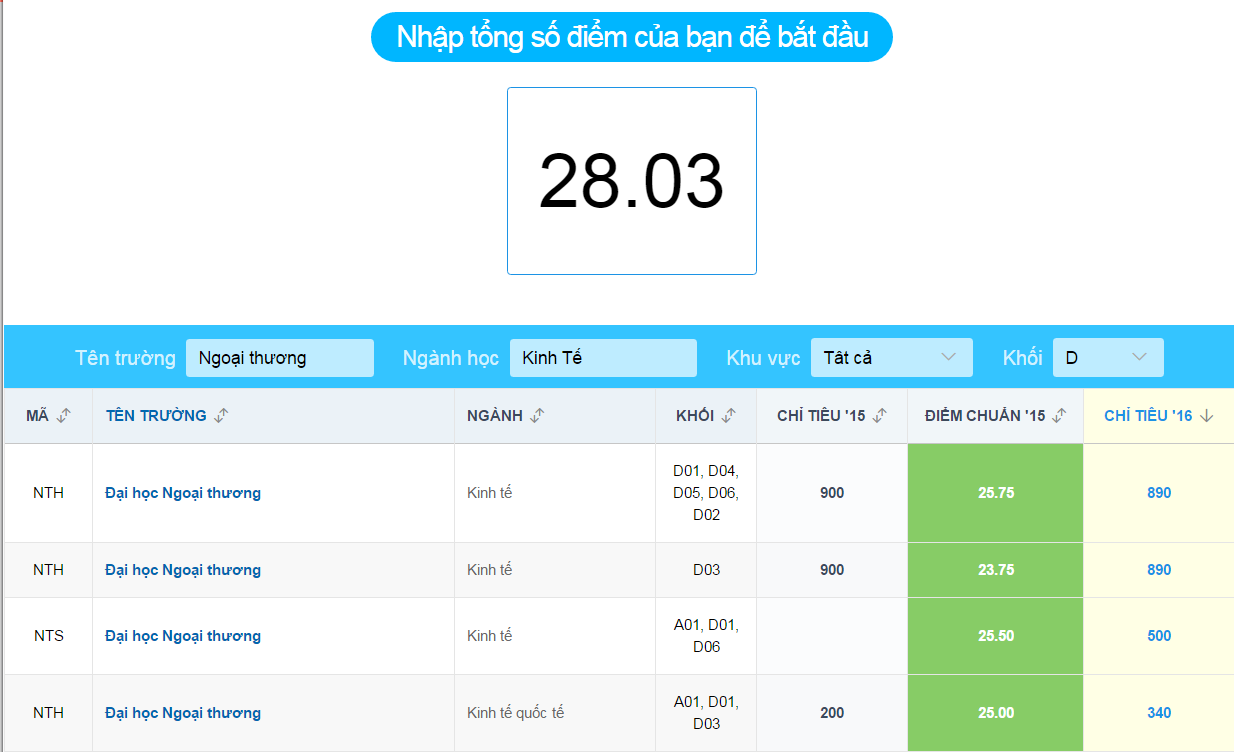
Task: Expand the Khối dropdown showing D
Action: pos(1107,358)
